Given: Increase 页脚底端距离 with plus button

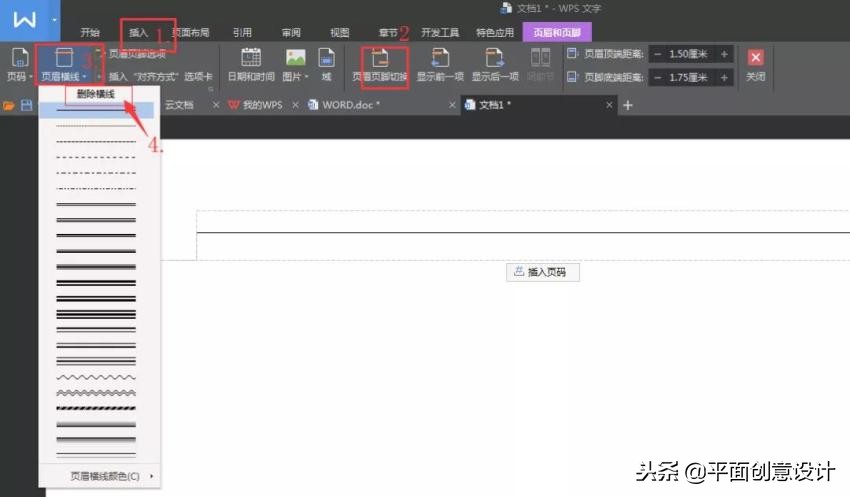Looking at the screenshot, I should 724,78.
